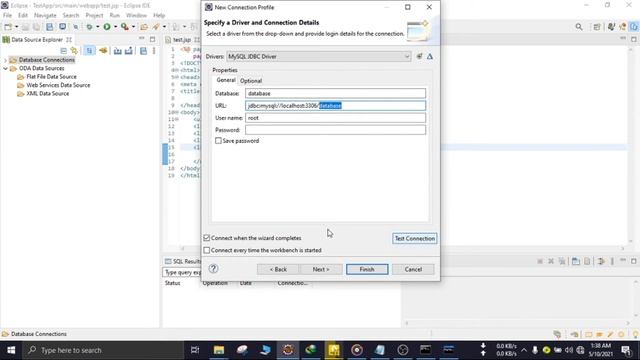This screenshot has height=360, width=640.
Task: Click the Export profiles icon in Data Source Explorer
Action: click(129, 51)
